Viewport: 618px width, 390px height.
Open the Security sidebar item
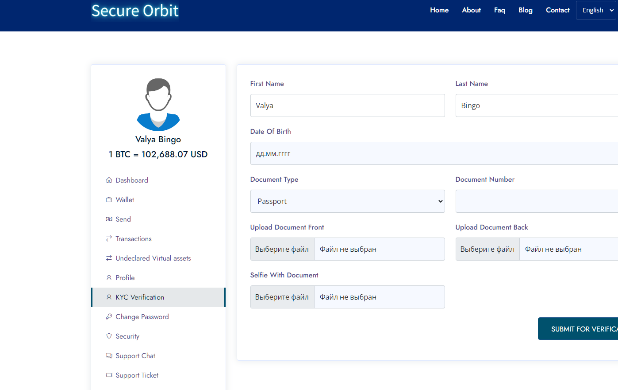click(x=158, y=336)
